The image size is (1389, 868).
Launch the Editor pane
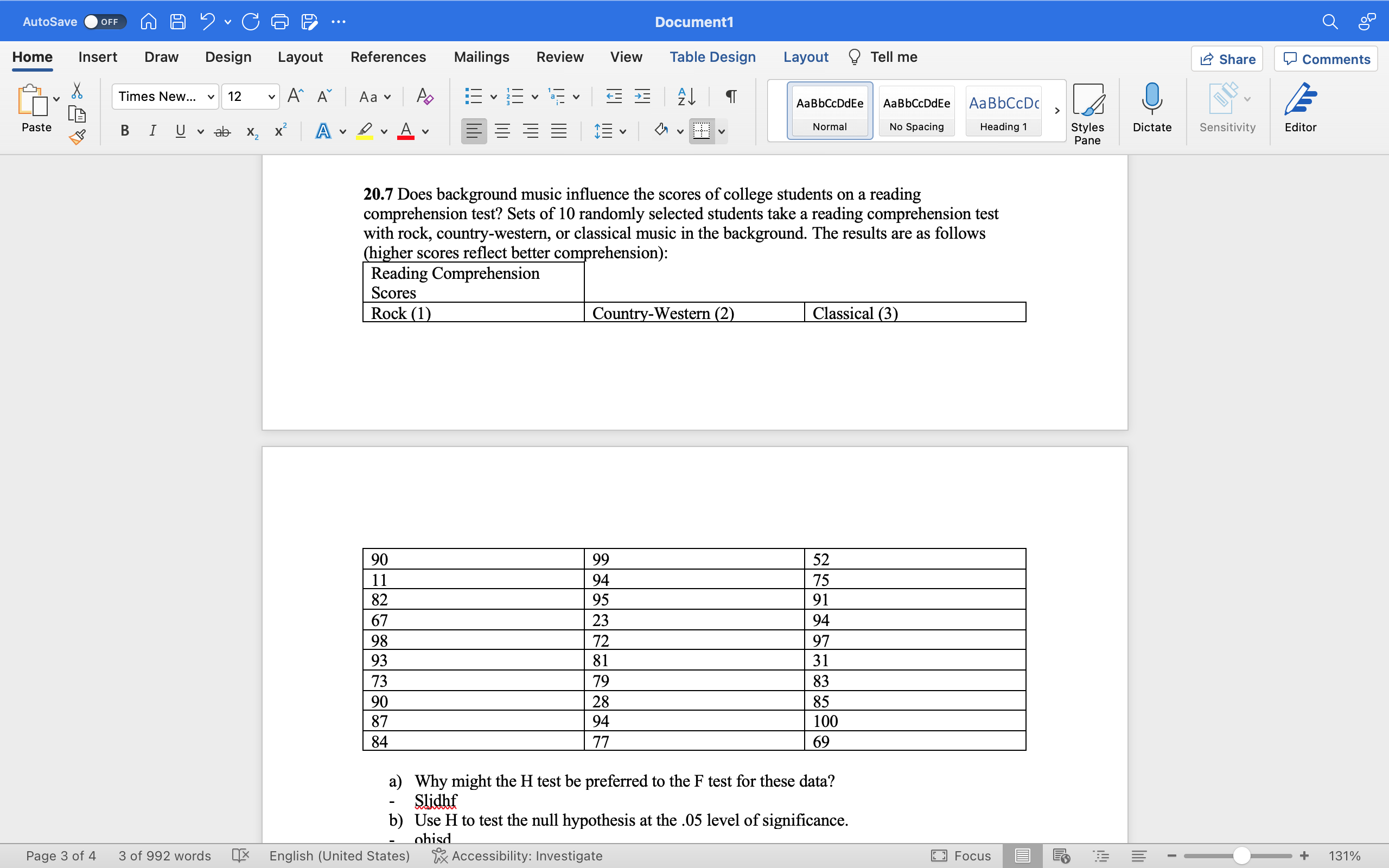pyautogui.click(x=1299, y=109)
